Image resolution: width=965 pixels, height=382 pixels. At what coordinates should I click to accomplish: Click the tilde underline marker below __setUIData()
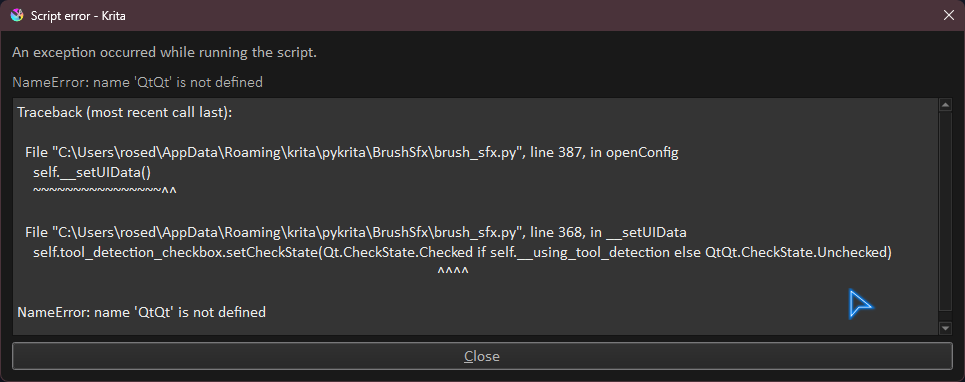click(x=105, y=191)
